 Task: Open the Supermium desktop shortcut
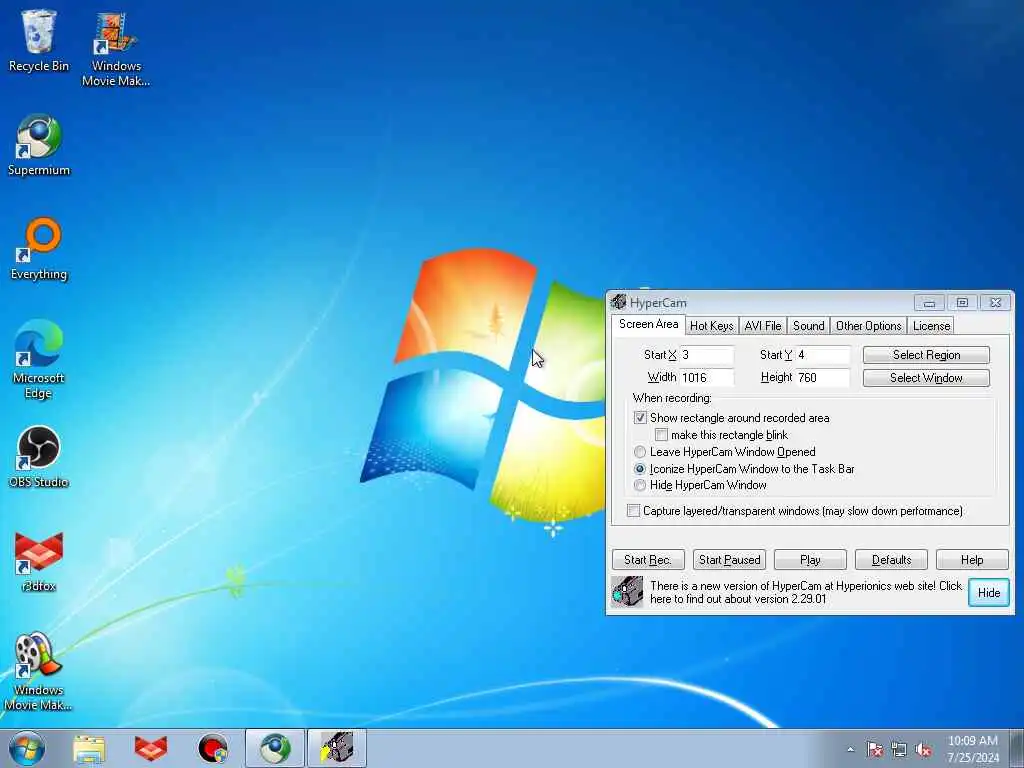39,144
